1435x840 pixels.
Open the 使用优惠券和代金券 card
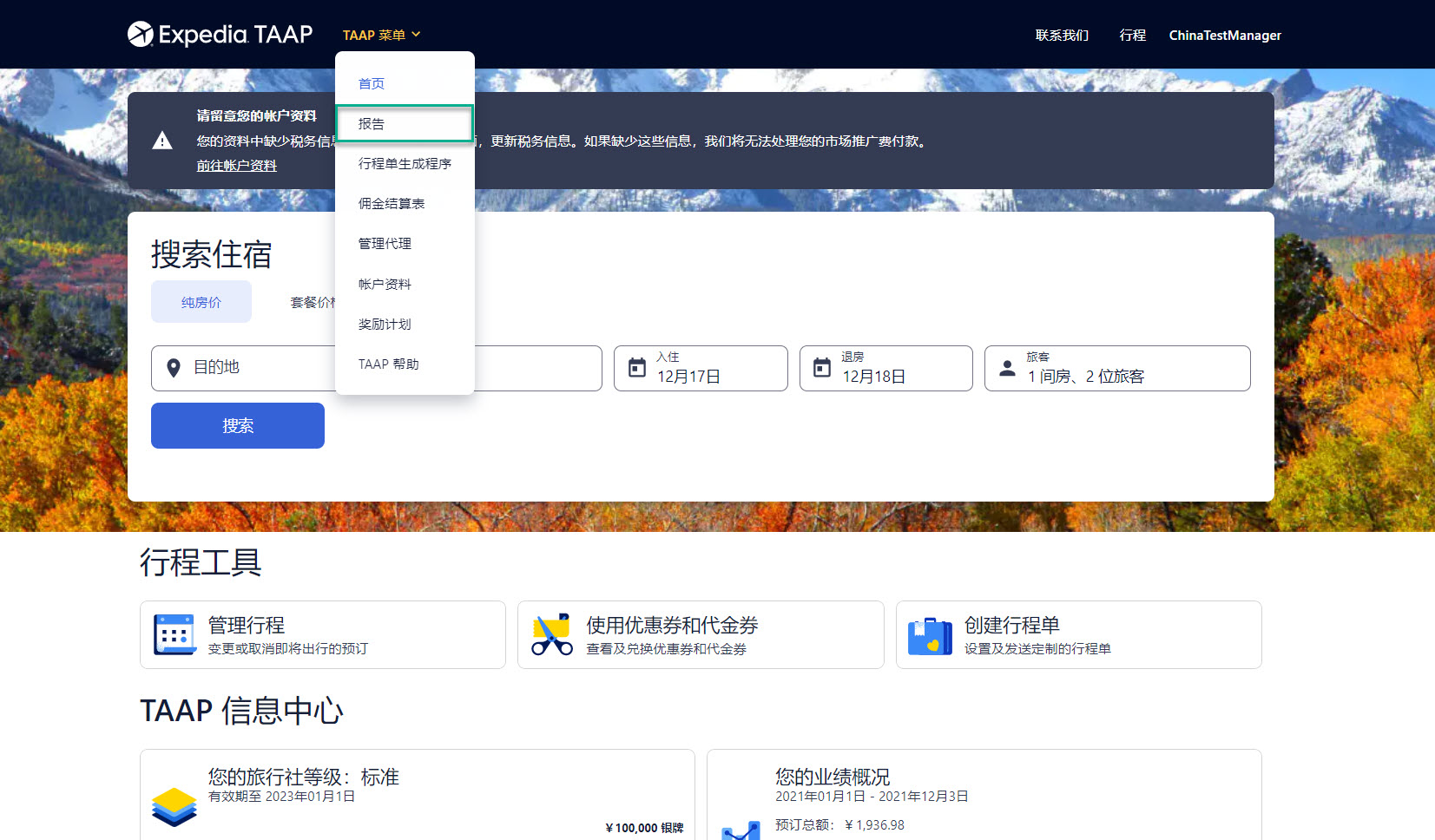pyautogui.click(x=701, y=634)
